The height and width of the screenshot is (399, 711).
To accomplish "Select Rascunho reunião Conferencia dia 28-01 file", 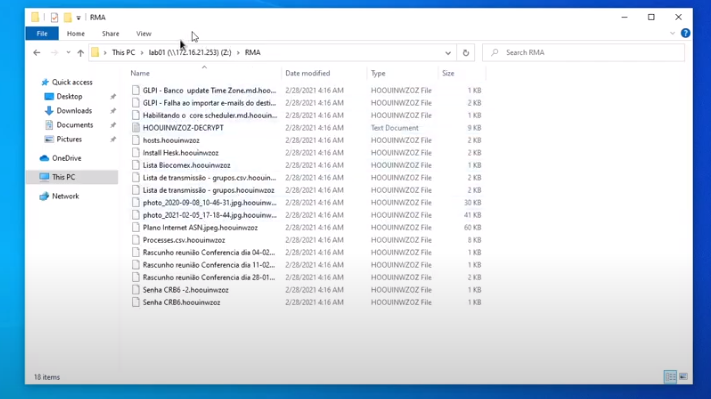I will (209, 277).
